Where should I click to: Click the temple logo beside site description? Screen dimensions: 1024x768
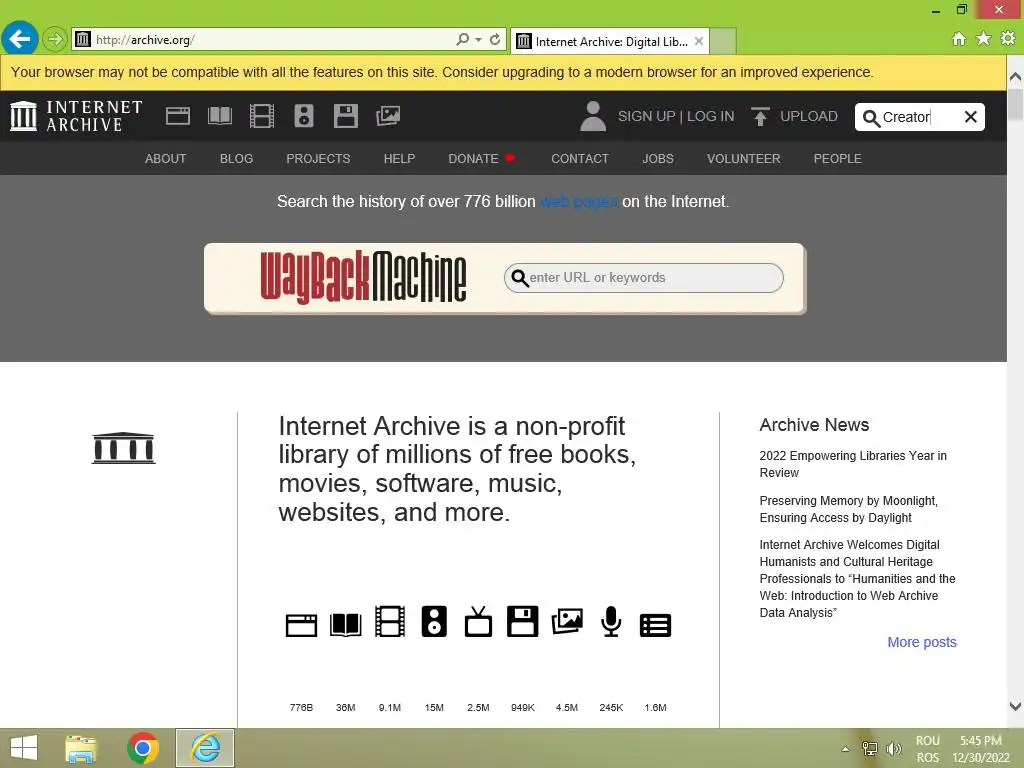click(x=123, y=448)
